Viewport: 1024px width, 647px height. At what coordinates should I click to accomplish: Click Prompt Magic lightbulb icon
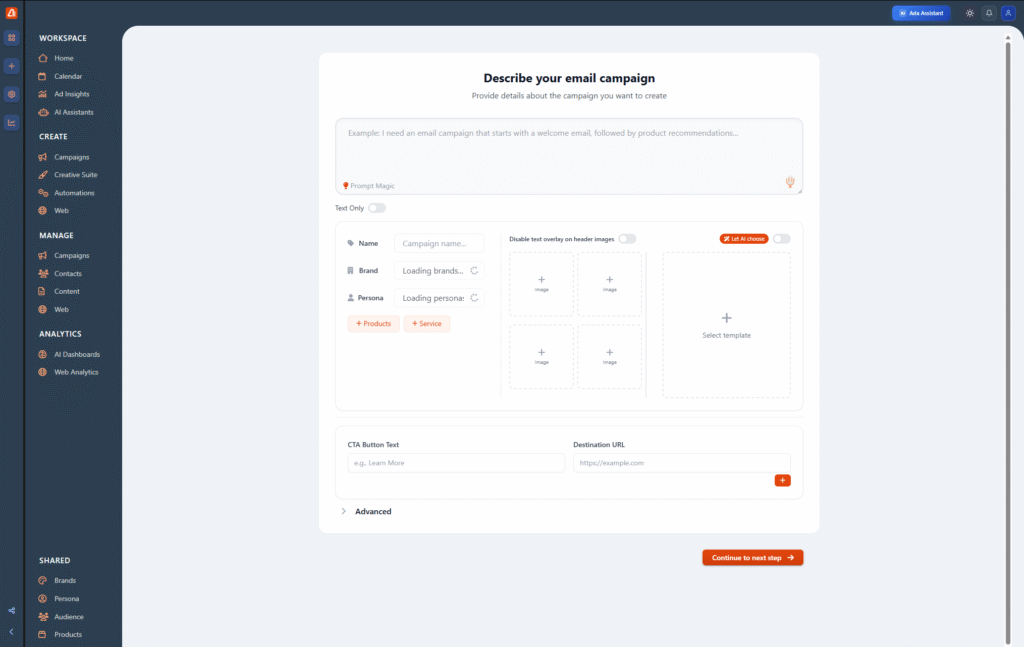(346, 186)
